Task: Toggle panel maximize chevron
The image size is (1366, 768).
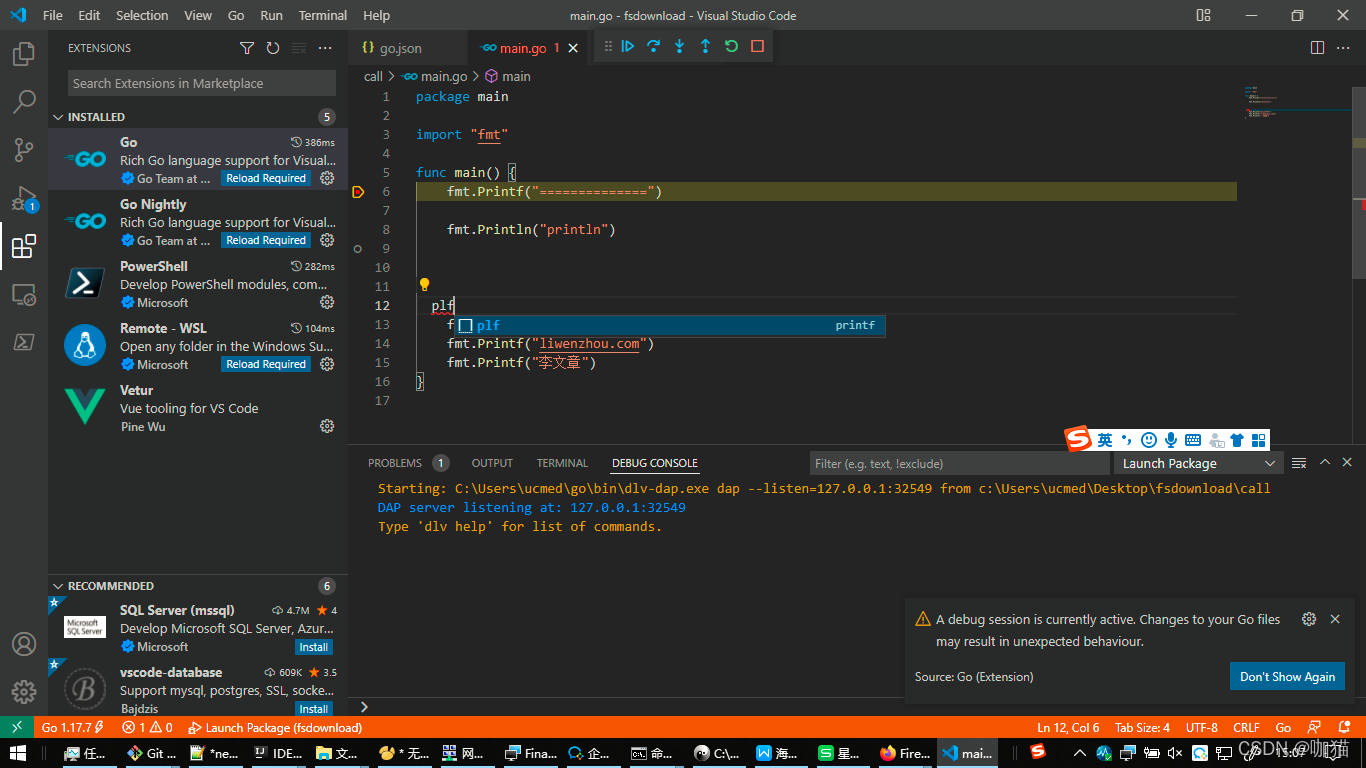Action: click(1325, 462)
